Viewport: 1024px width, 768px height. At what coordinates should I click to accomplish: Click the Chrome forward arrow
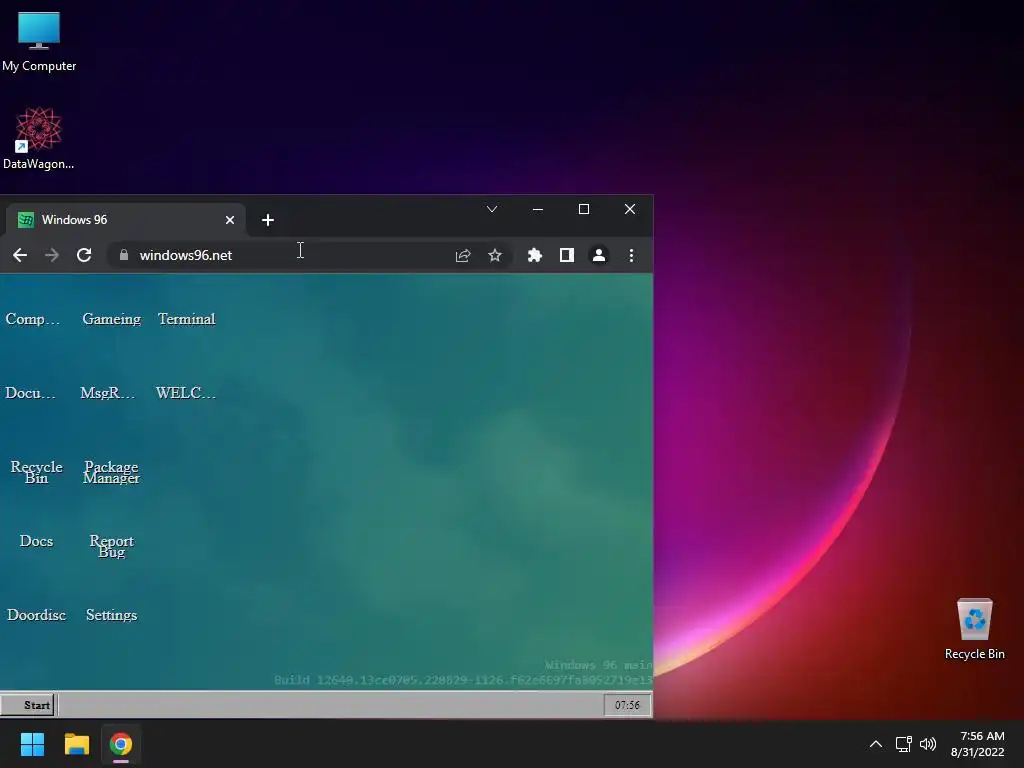coord(52,255)
